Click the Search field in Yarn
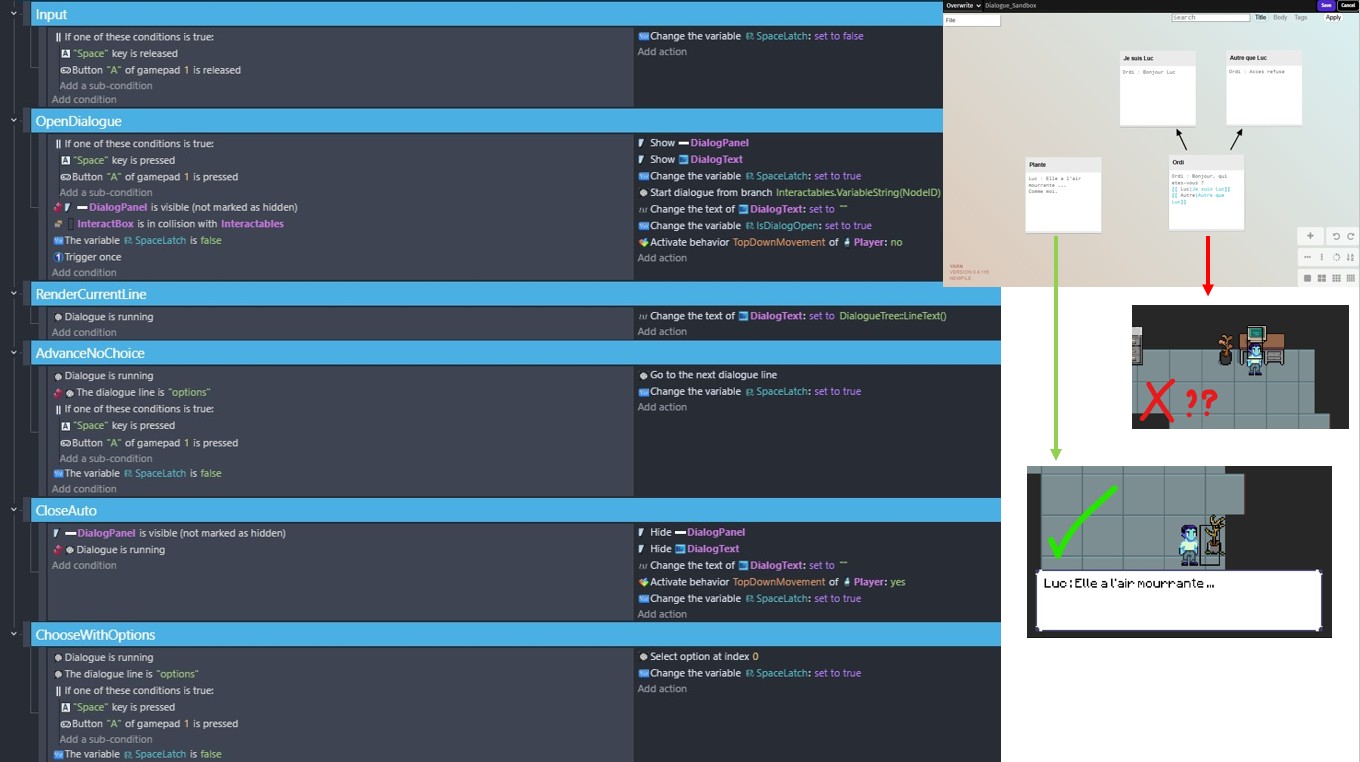 (x=1210, y=17)
